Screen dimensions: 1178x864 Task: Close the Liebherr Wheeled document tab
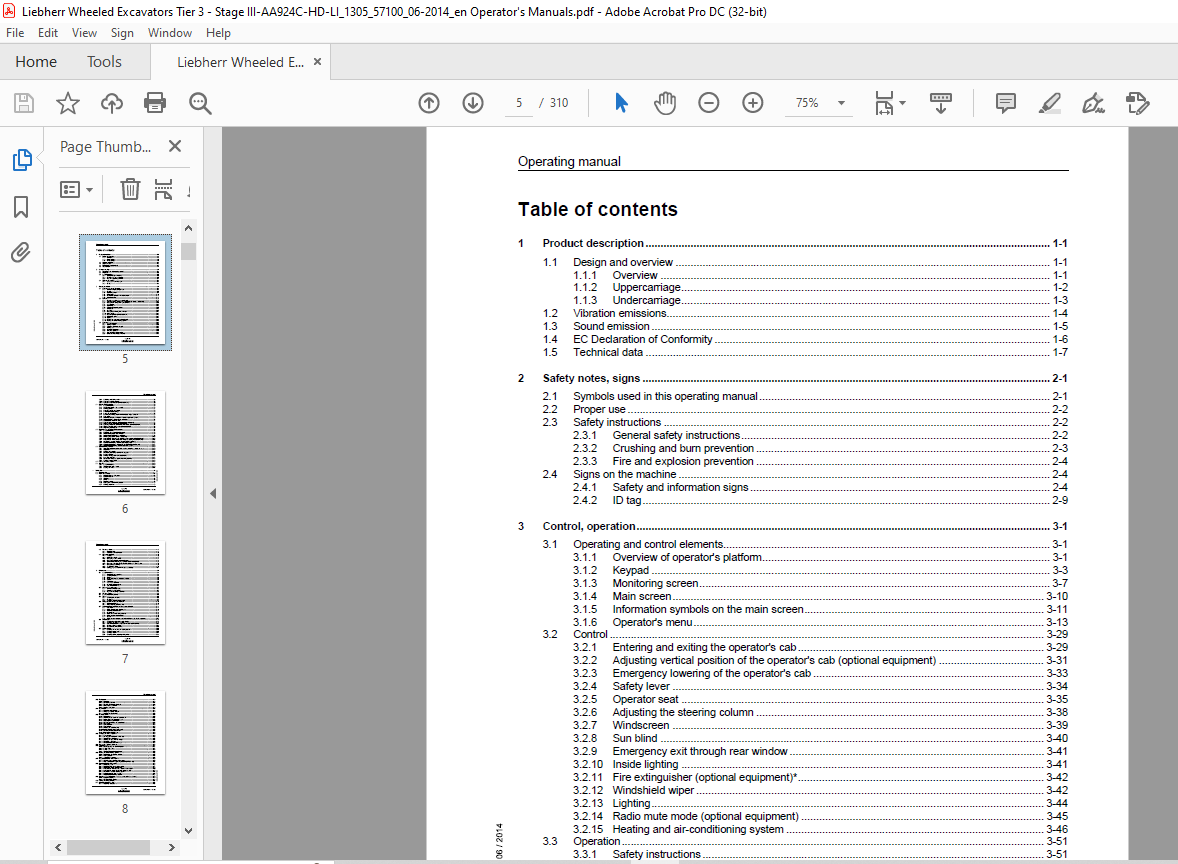coord(318,62)
